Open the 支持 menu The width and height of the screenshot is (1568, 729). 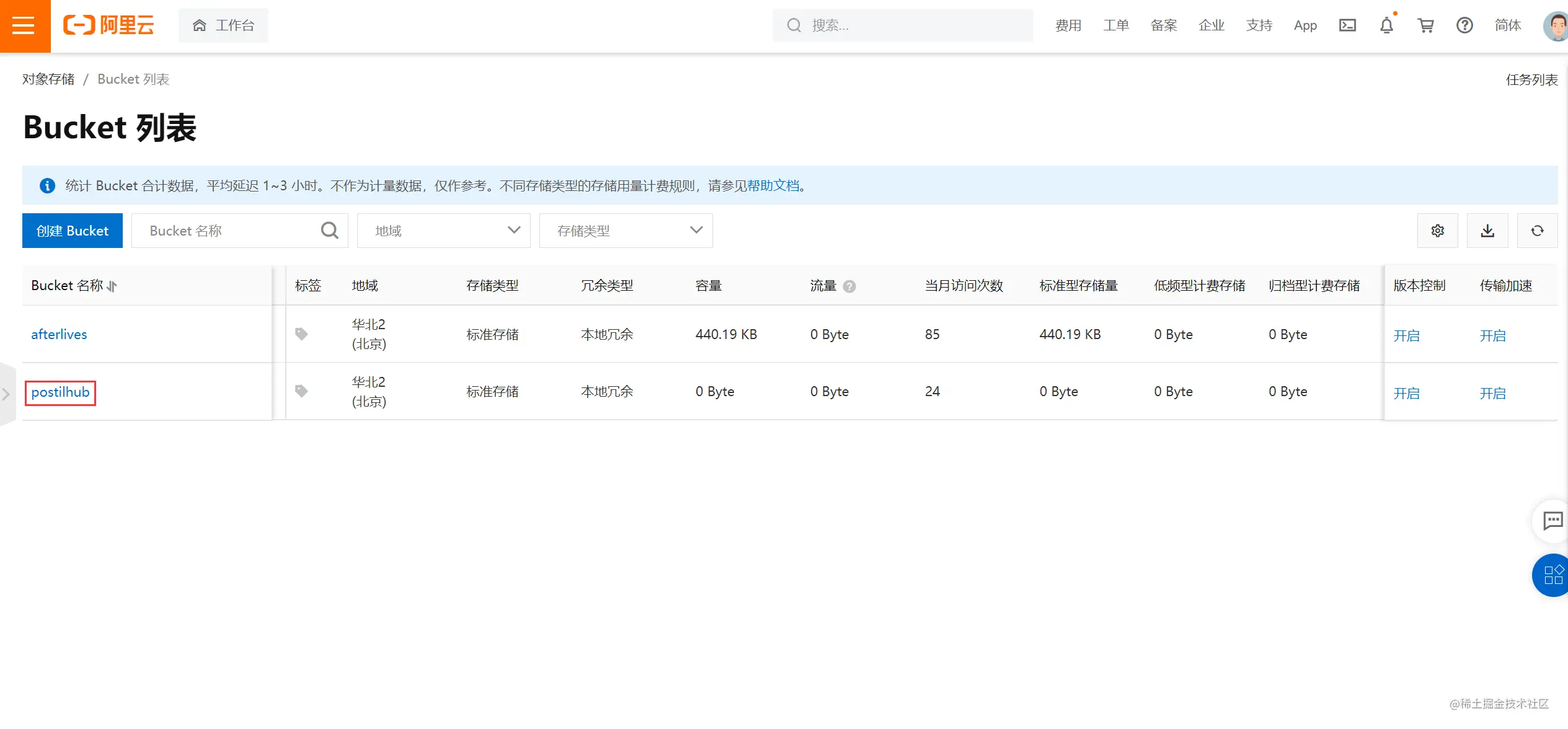pyautogui.click(x=1259, y=25)
